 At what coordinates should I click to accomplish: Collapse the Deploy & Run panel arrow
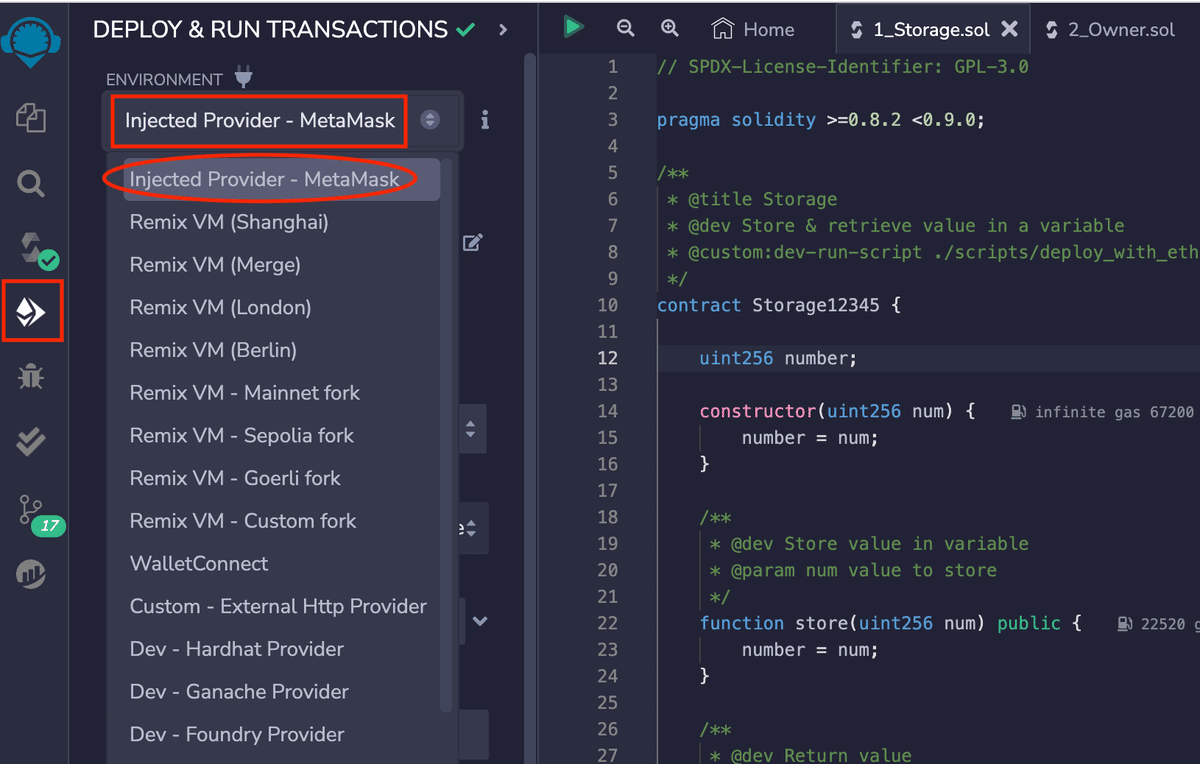click(503, 30)
